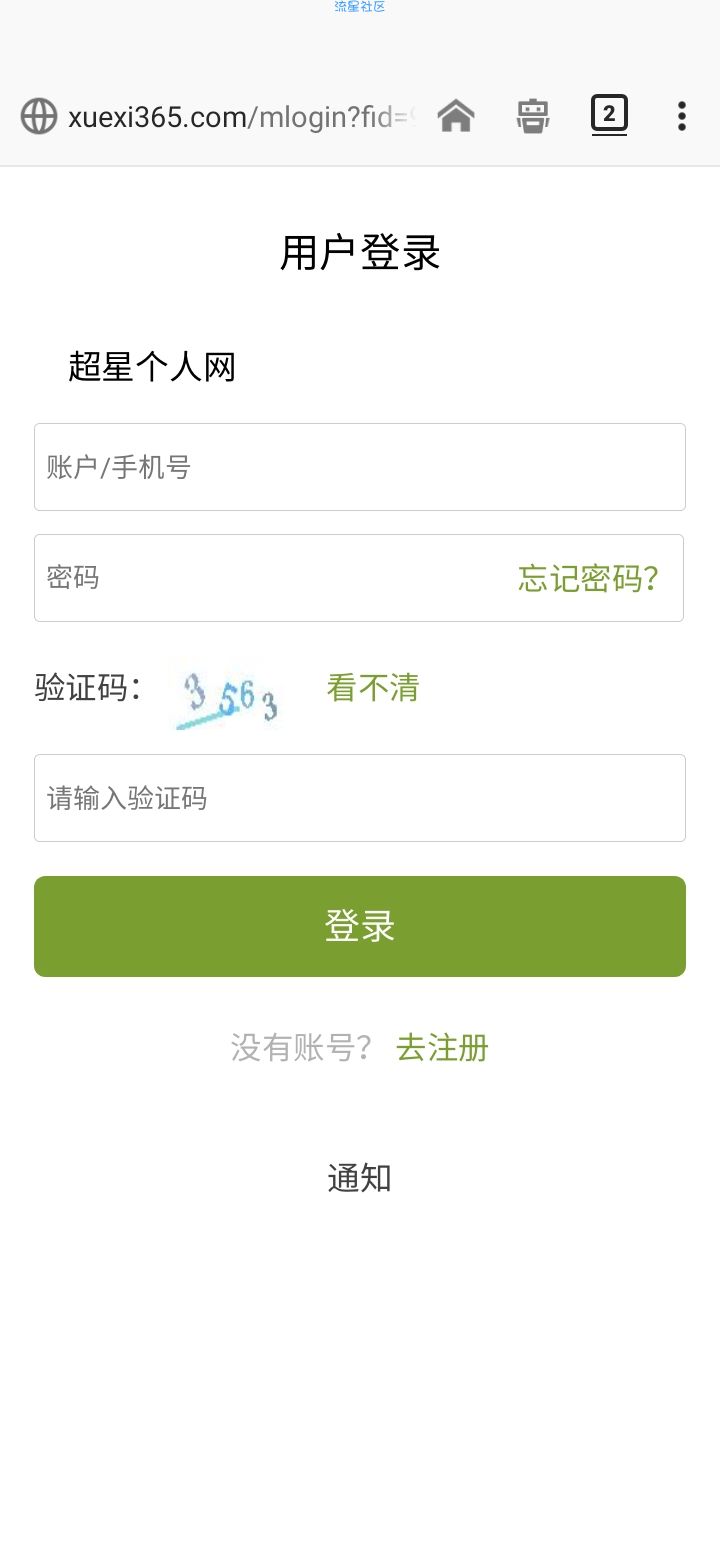
Task: Click the 验证码: label
Action: (x=88, y=688)
